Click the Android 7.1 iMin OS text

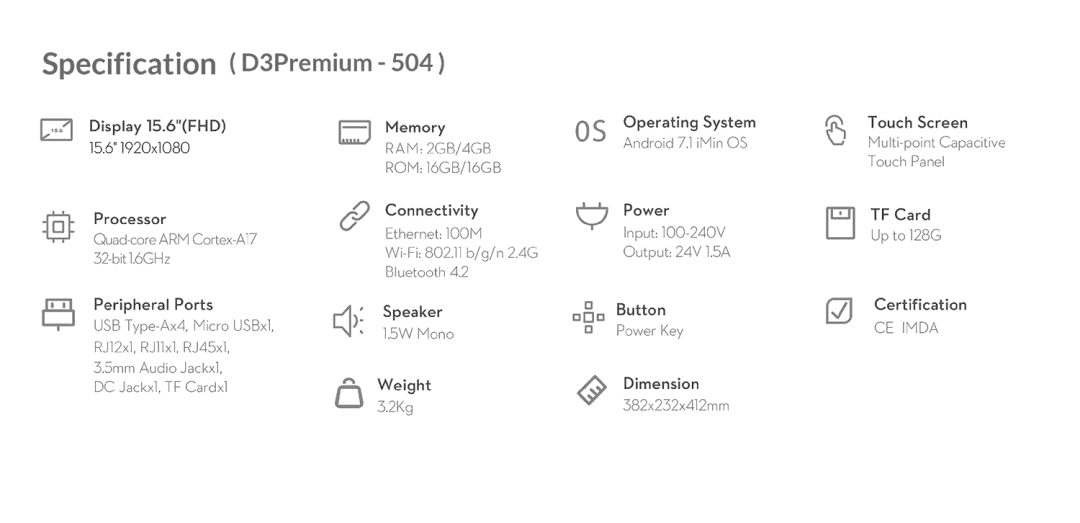(685, 143)
